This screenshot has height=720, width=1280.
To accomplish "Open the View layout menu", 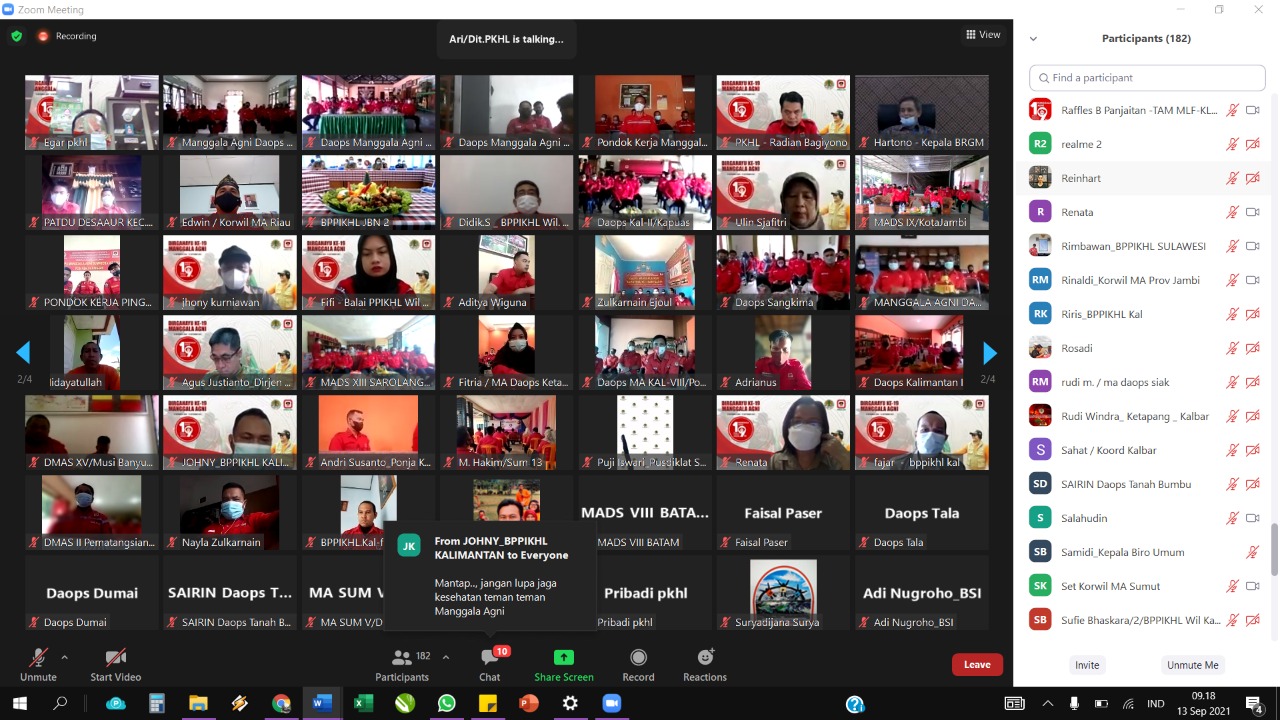I will click(983, 35).
